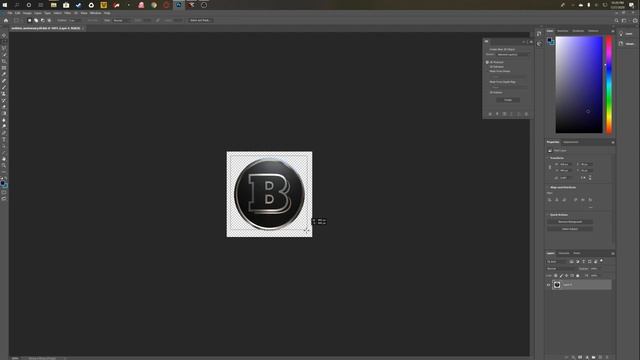Select the Hand tool
640x360 pixels.
(4, 159)
